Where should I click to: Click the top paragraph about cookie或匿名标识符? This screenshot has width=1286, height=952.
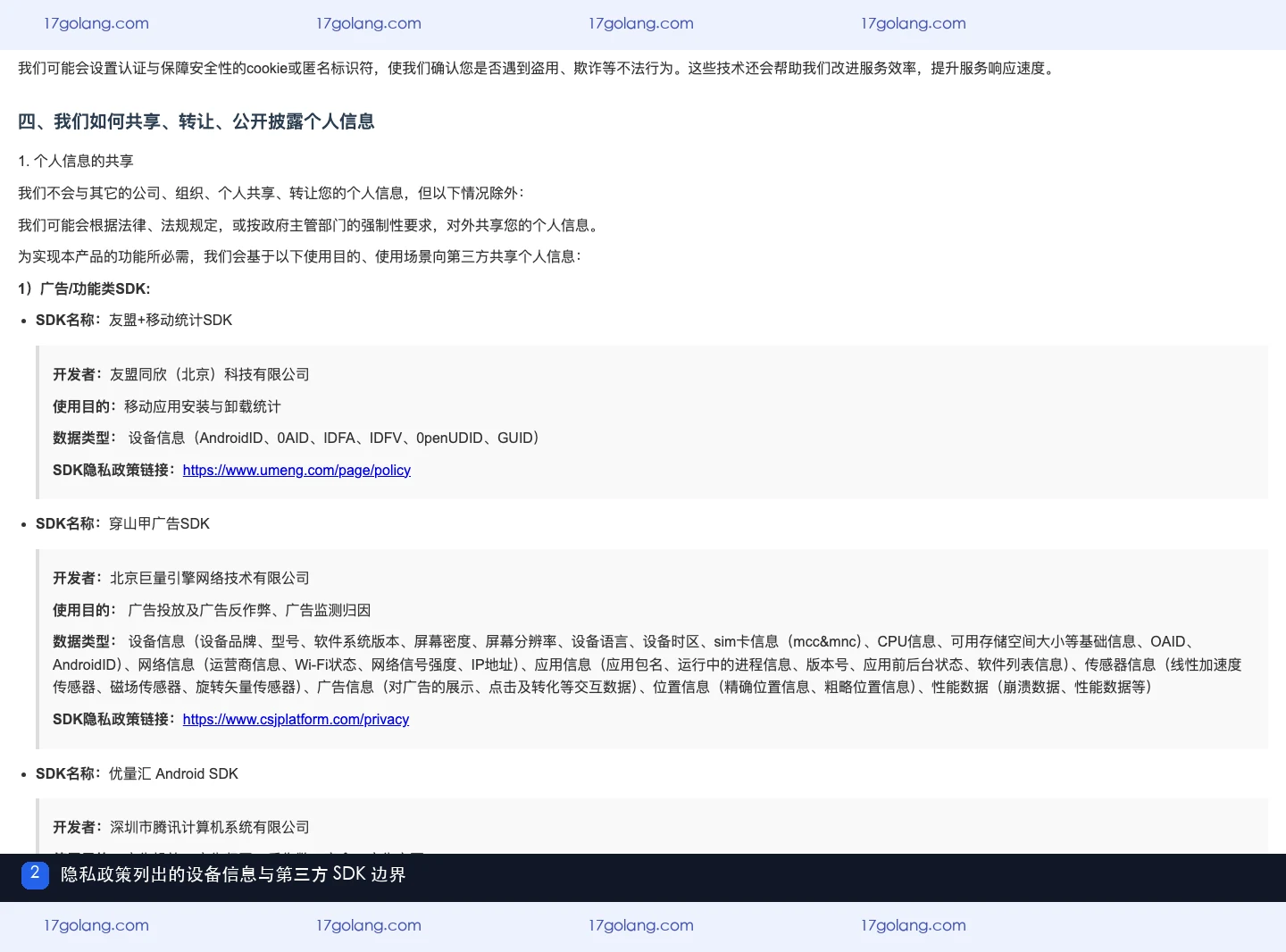(538, 68)
